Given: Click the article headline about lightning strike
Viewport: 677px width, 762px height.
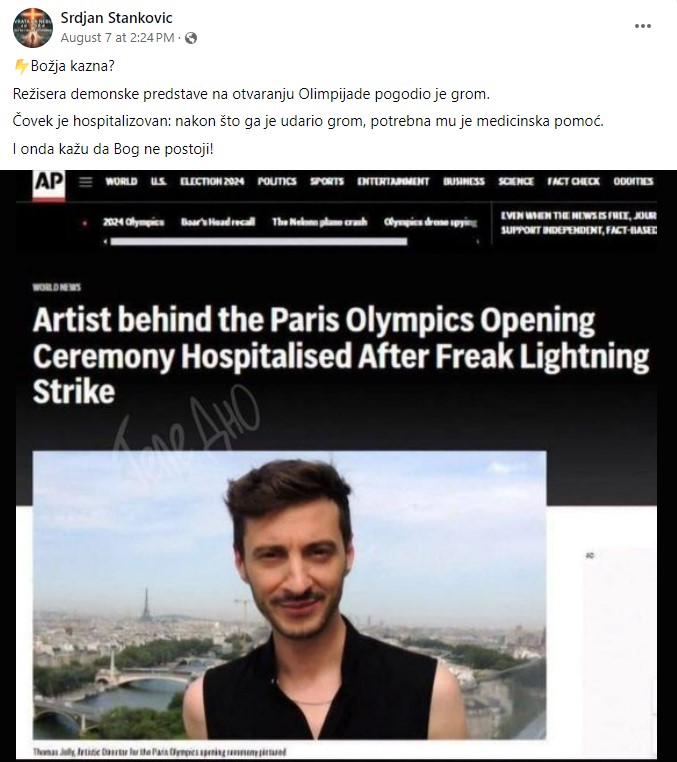Looking at the screenshot, I should [x=341, y=356].
